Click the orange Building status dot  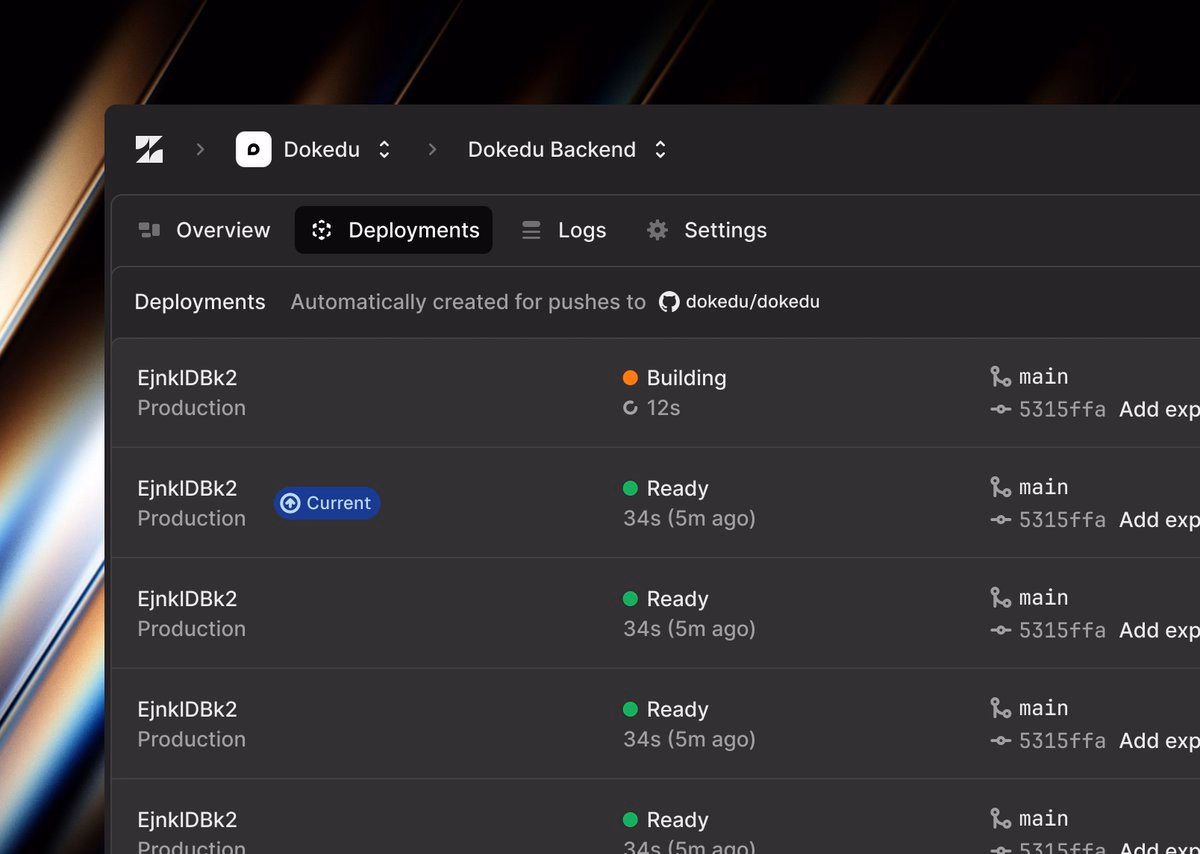coord(630,378)
